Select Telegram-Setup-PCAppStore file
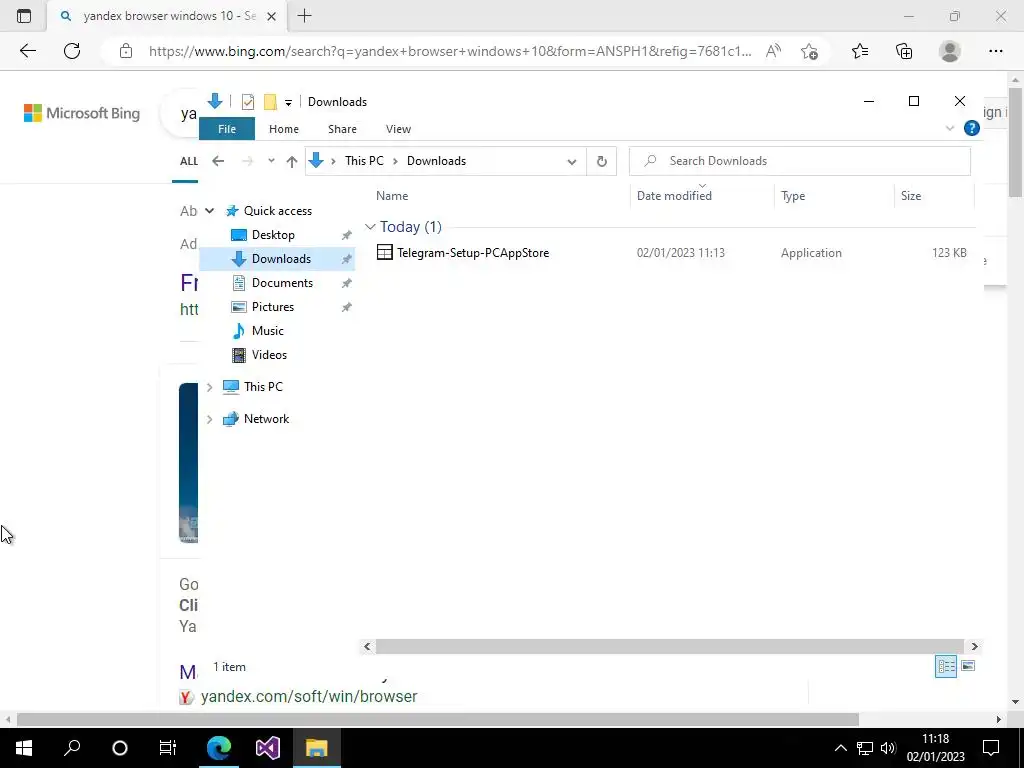 pos(473,253)
